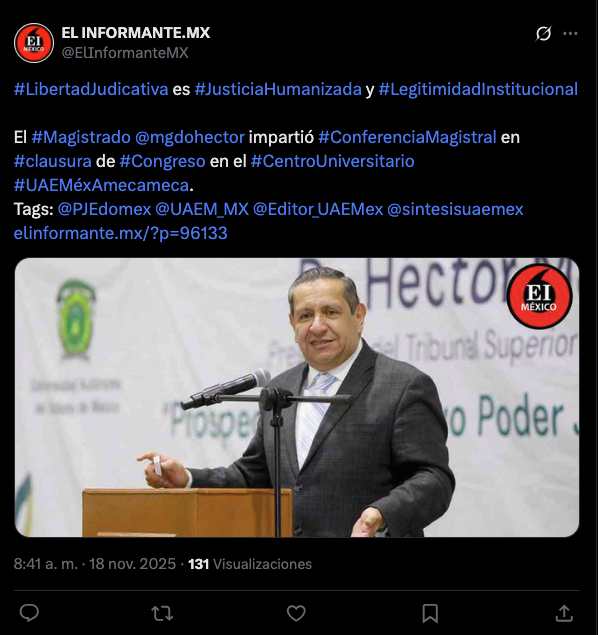The width and height of the screenshot is (598, 635).
Task: Open the share menu icon
Action: pos(564,613)
